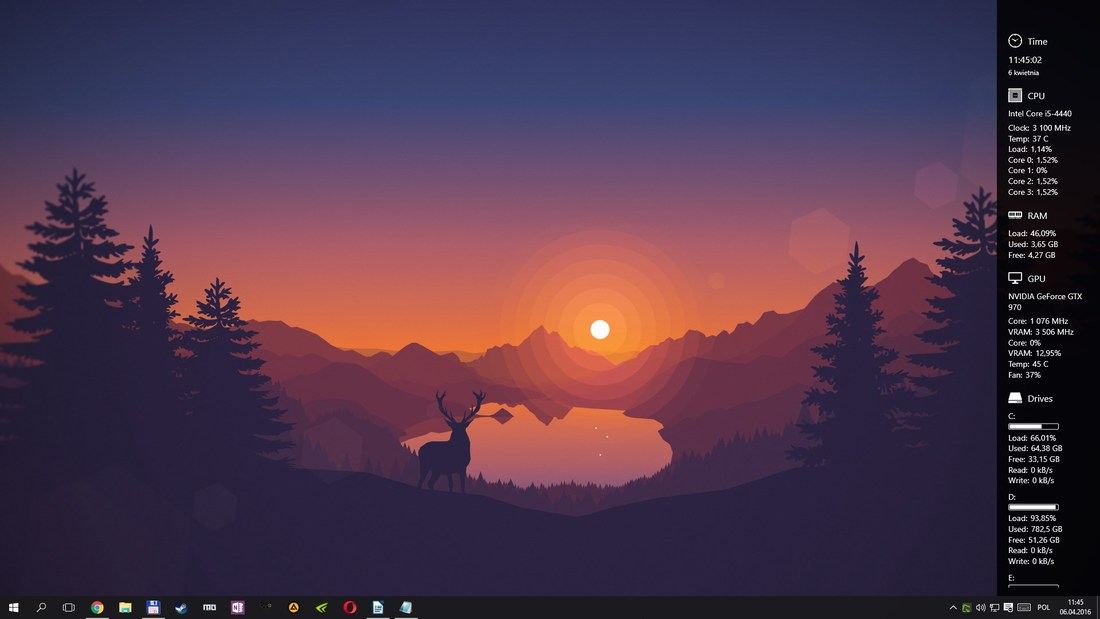Open Task View from the taskbar

[x=69, y=608]
